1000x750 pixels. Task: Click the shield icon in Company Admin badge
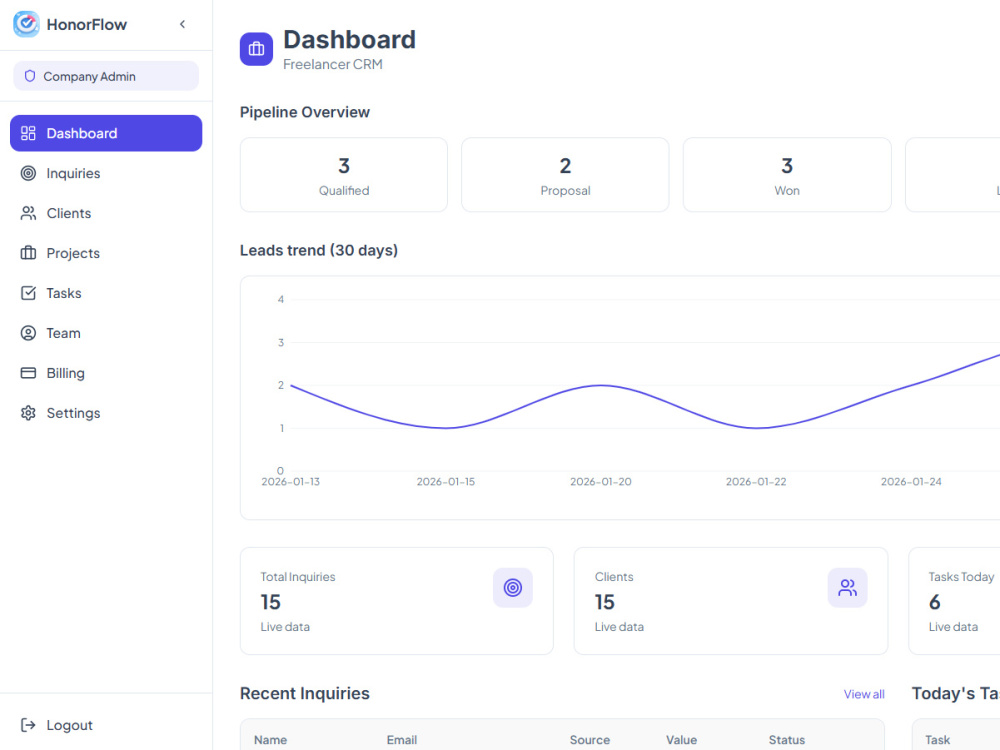tap(30, 76)
